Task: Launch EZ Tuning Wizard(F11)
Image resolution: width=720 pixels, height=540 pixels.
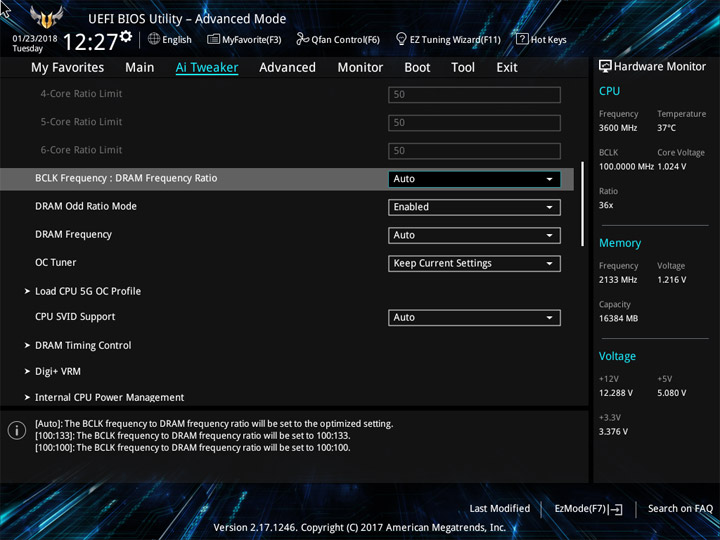Action: (x=455, y=39)
